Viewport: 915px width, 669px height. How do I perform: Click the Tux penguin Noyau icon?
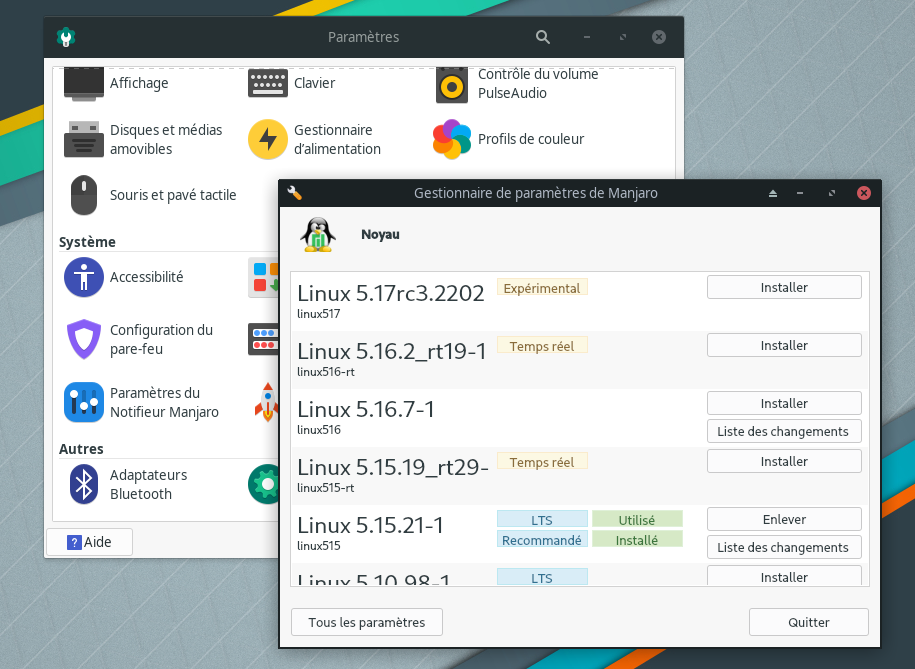point(318,235)
